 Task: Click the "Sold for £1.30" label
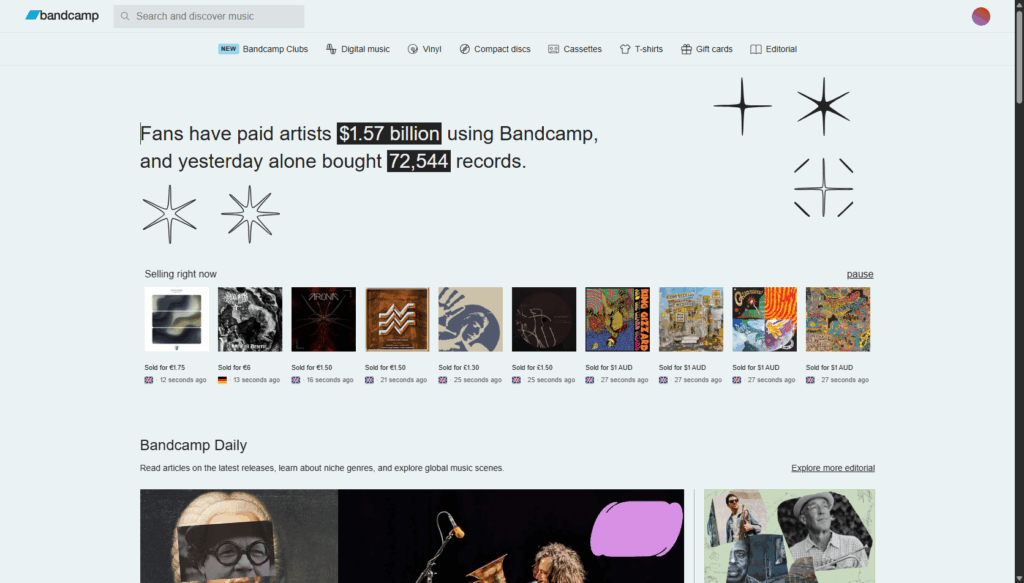458,368
